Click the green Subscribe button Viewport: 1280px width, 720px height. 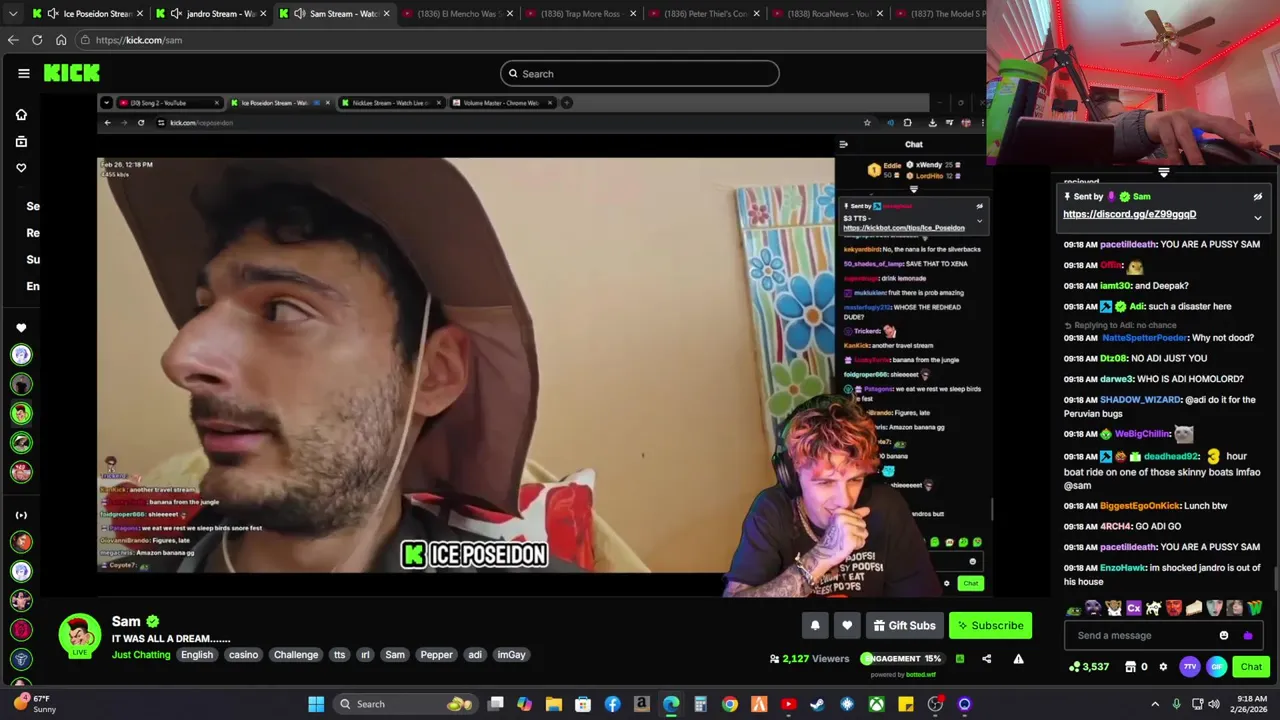coord(990,625)
